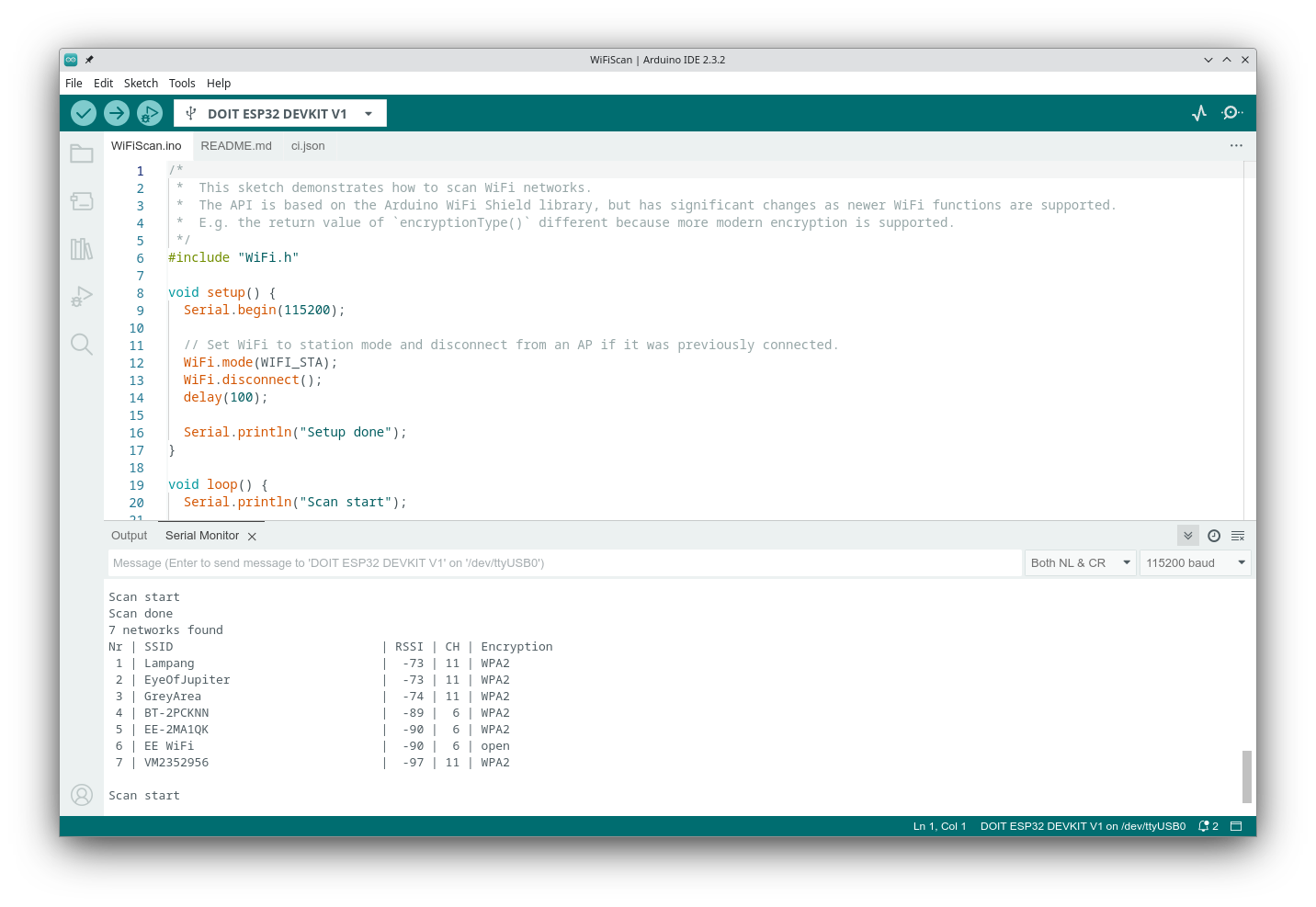Open the Sketch menu
This screenshot has width=1316, height=907.
pyautogui.click(x=141, y=84)
